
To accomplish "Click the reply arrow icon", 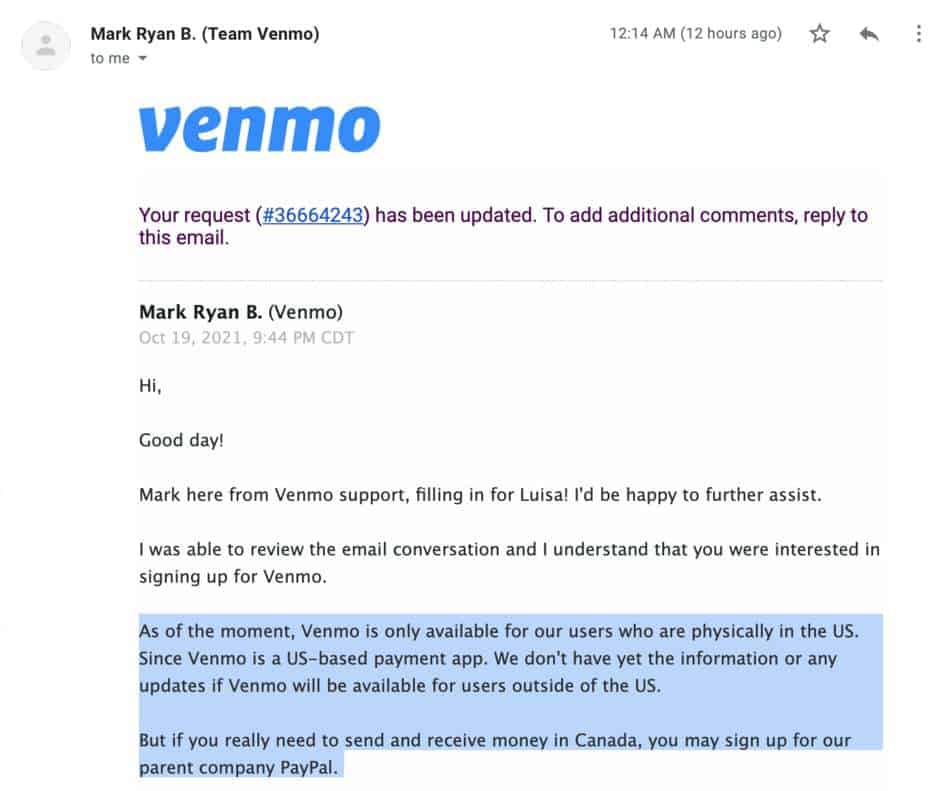I will coord(869,34).
